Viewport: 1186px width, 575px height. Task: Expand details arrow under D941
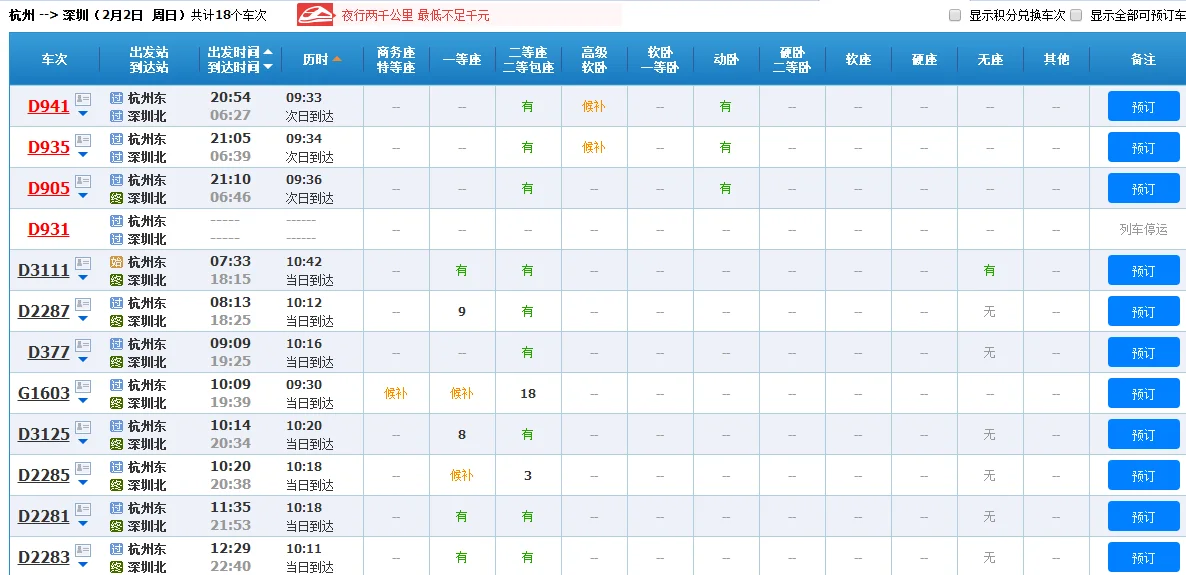click(x=82, y=113)
